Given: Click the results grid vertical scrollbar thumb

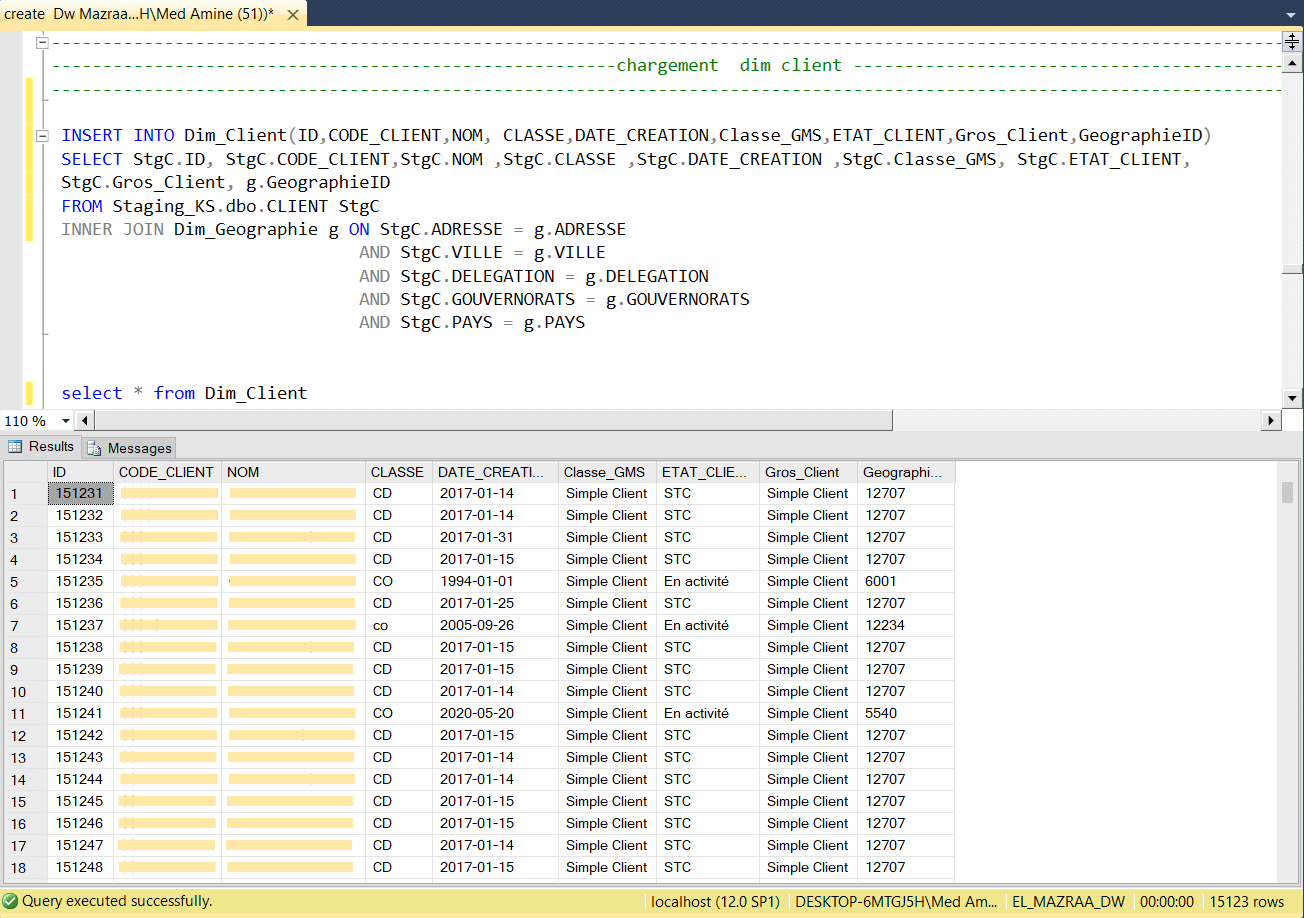Looking at the screenshot, I should (1287, 491).
